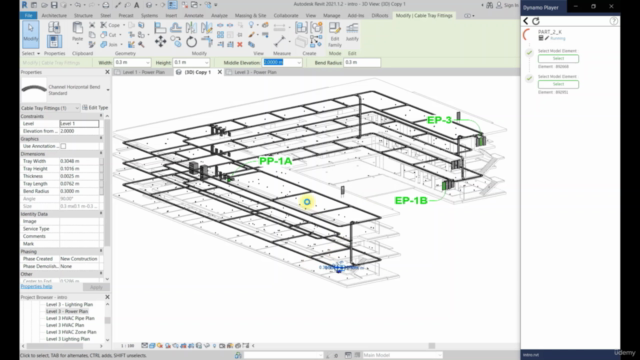The image size is (640, 360).
Task: Open the Middle Elevation dropdown
Action: (299, 62)
